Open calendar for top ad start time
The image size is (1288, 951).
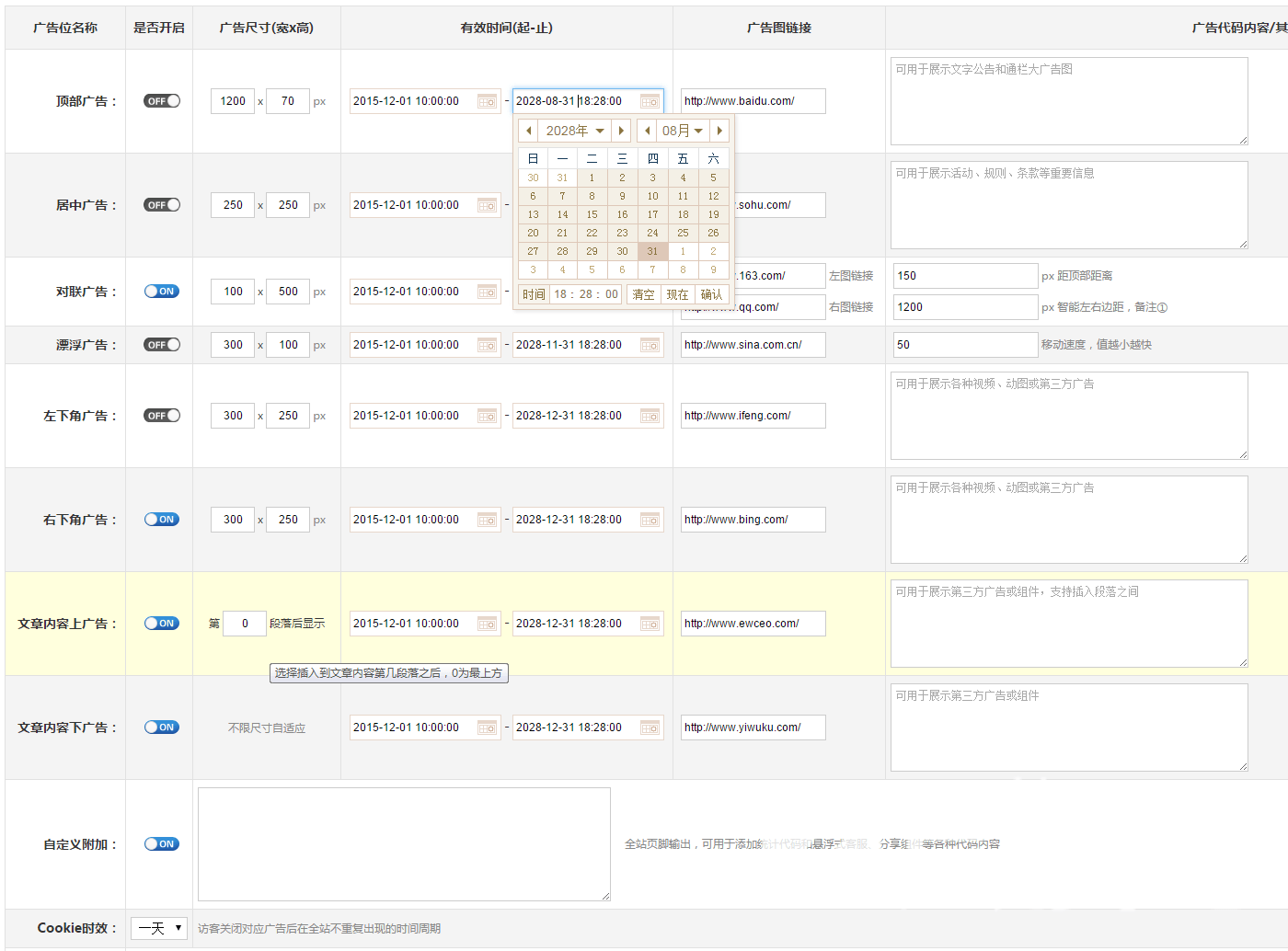(487, 101)
